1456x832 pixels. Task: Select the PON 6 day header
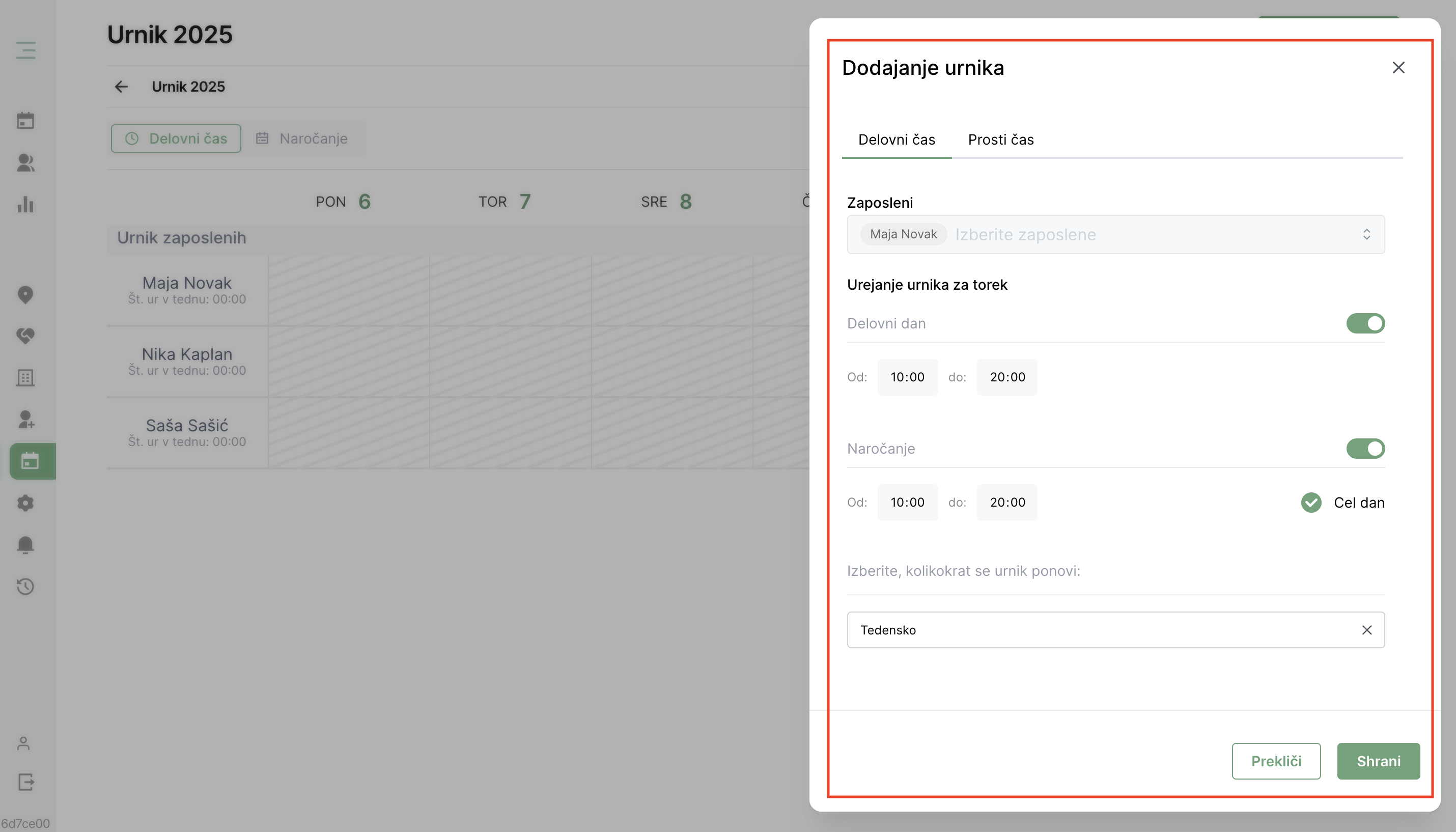(343, 202)
